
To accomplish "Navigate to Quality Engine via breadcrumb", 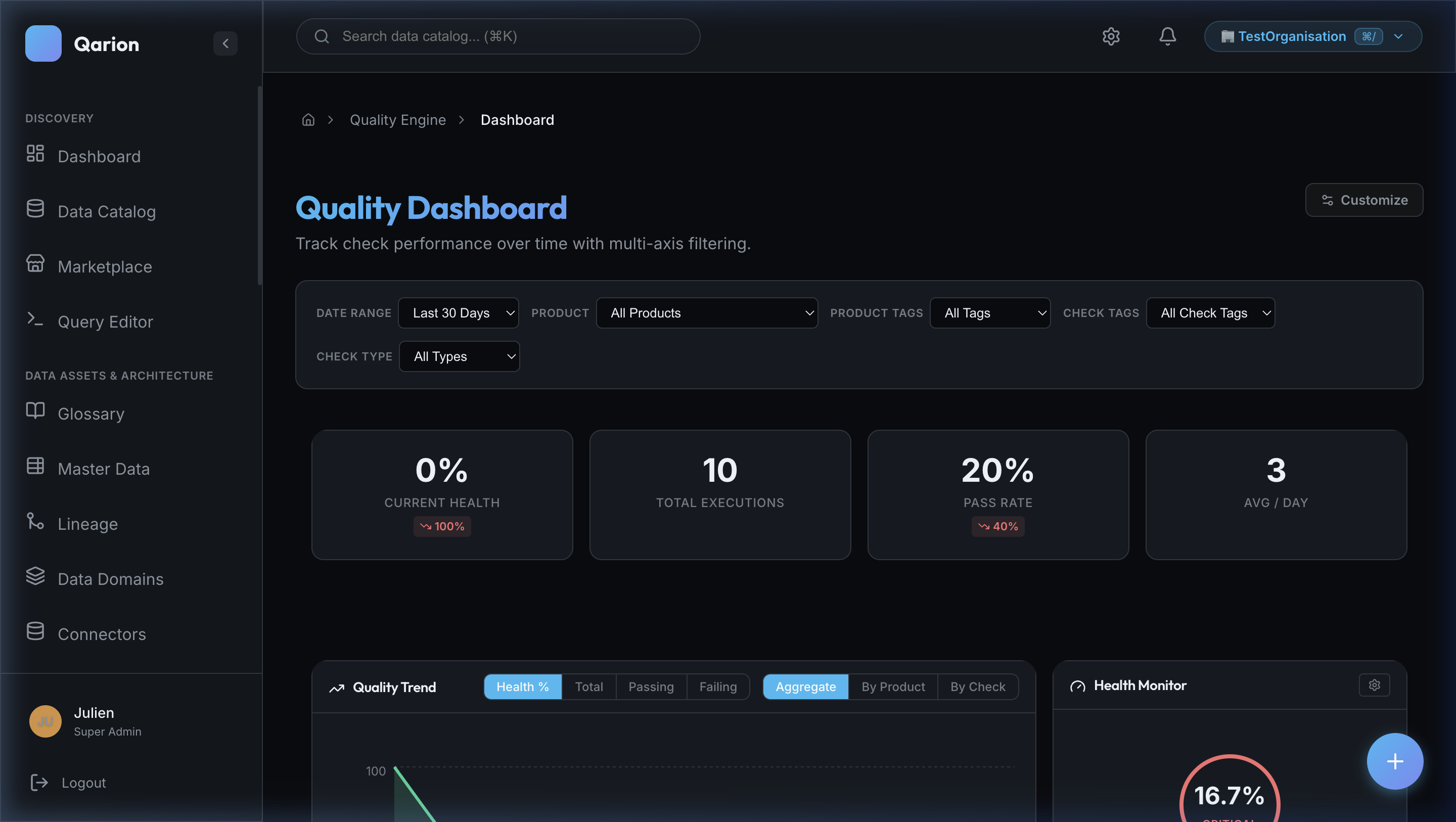I will click(x=398, y=119).
